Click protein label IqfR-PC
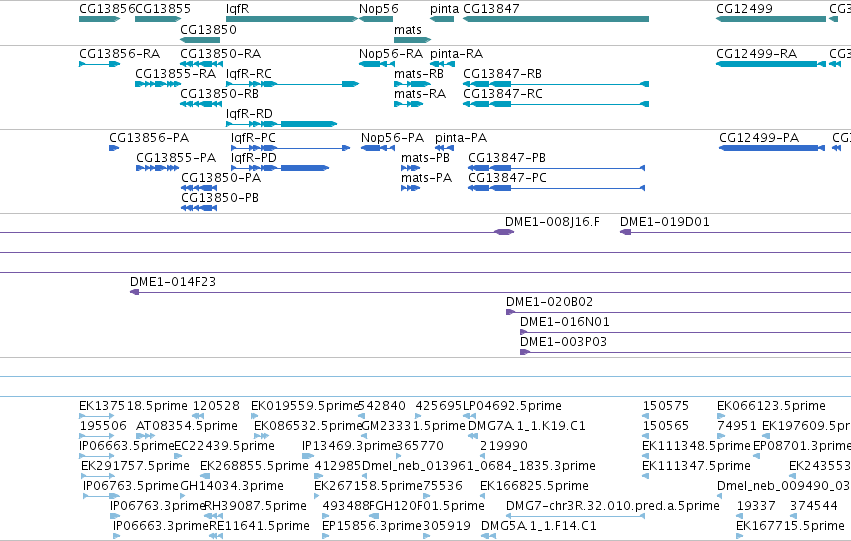 click(x=253, y=138)
